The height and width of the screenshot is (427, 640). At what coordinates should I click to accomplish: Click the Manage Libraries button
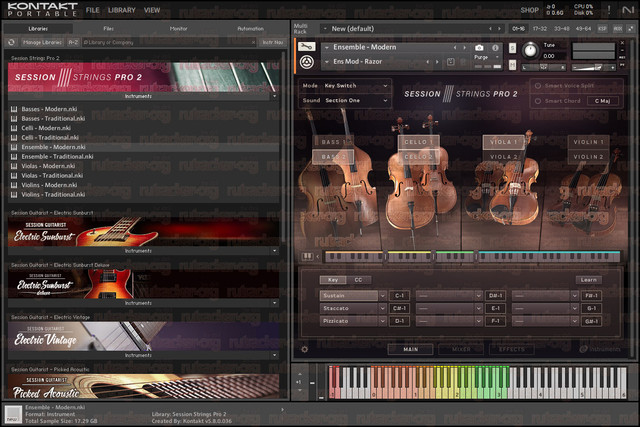pos(42,42)
